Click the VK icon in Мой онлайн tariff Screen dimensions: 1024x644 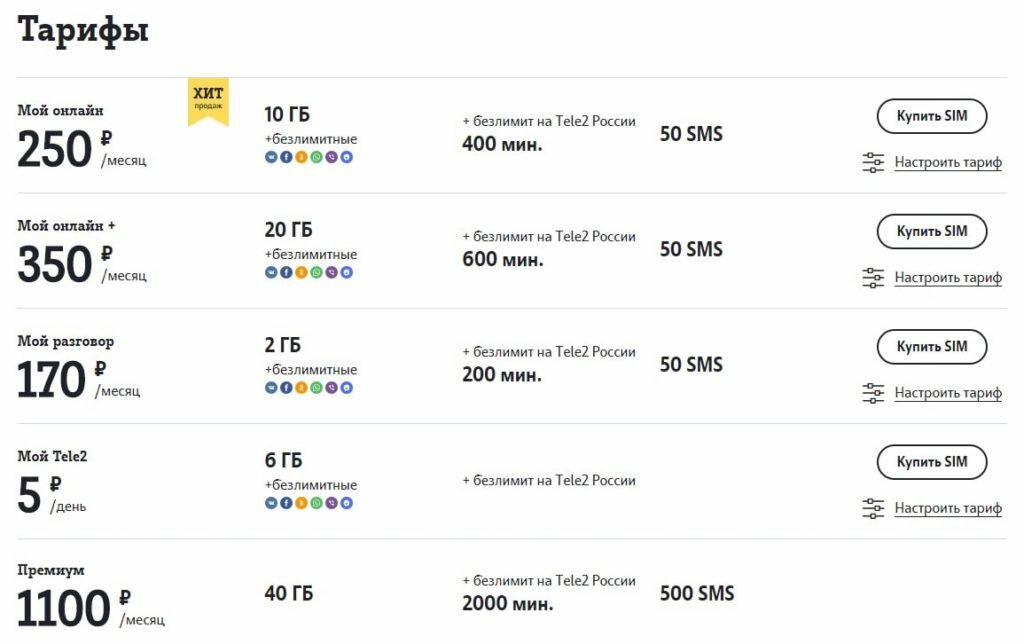point(271,157)
